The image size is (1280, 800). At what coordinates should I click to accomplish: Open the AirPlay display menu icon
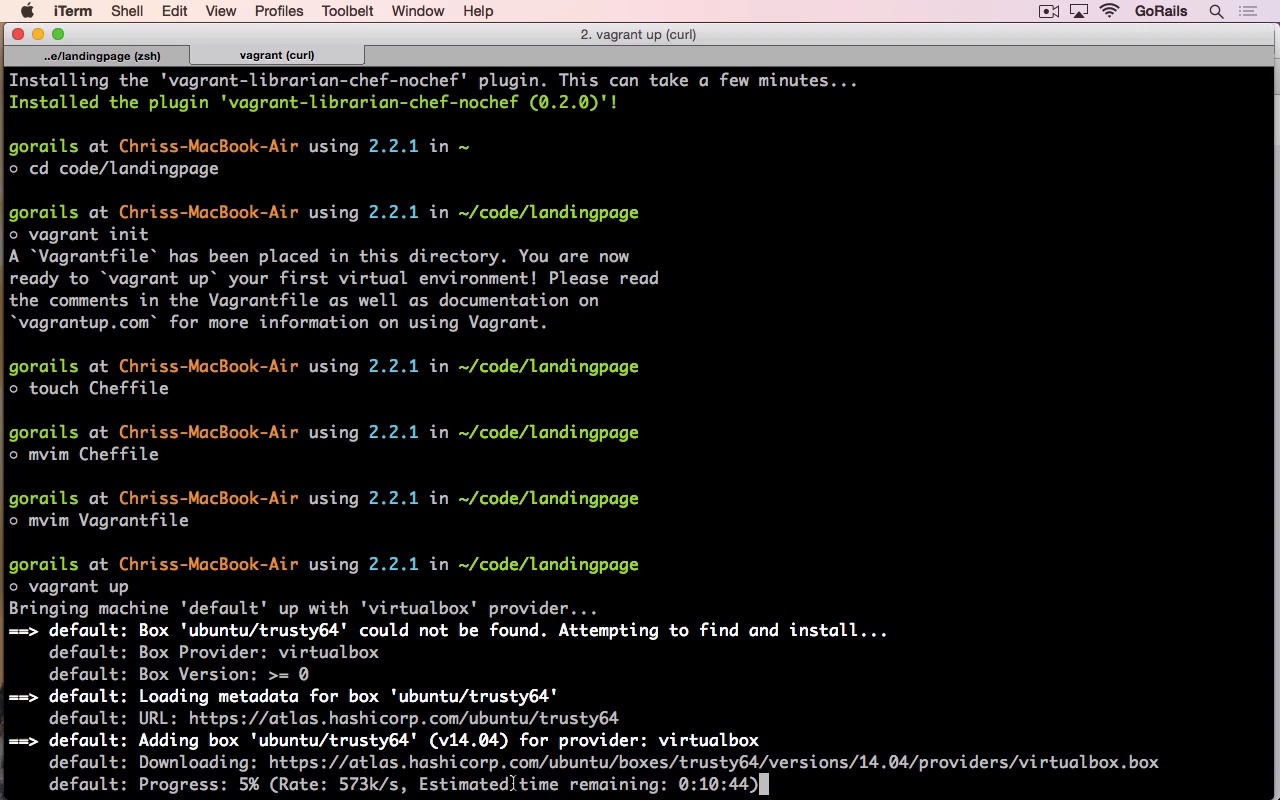coord(1078,11)
